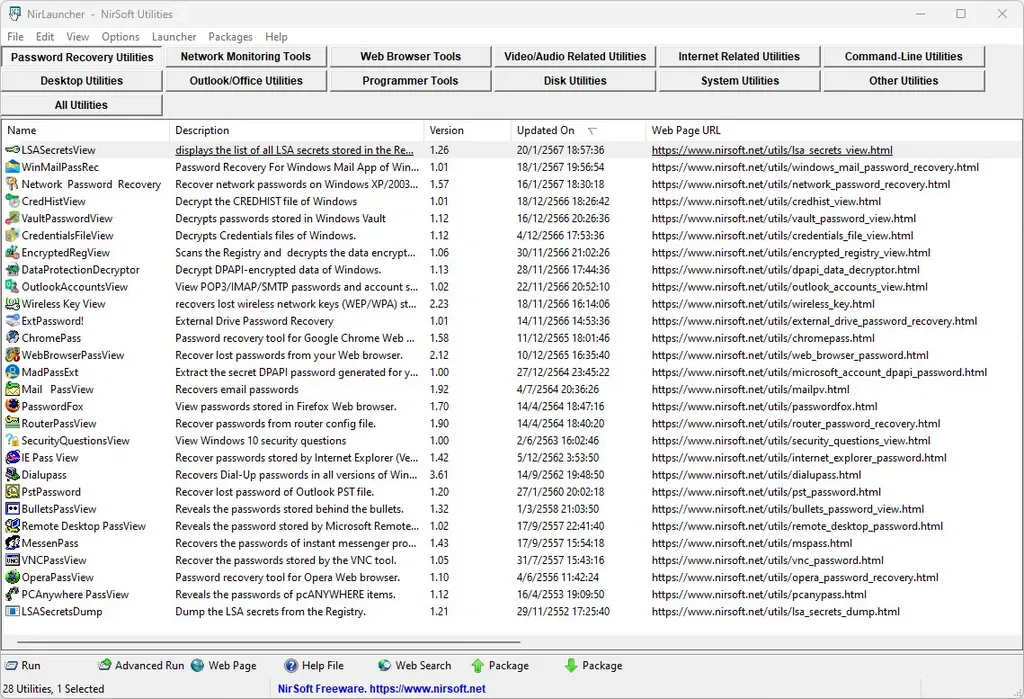Click the Package button with up arrow
Viewport: 1024px width, 699px height.
tap(500, 666)
